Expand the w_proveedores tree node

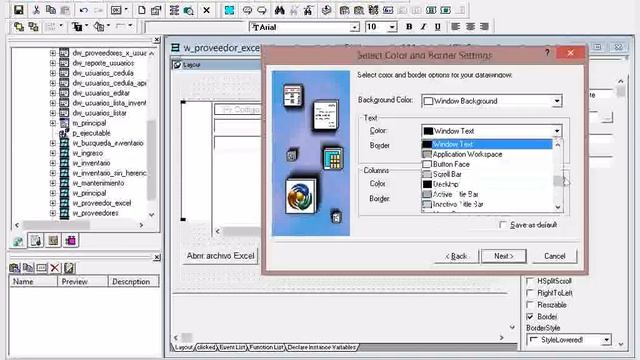coord(53,213)
